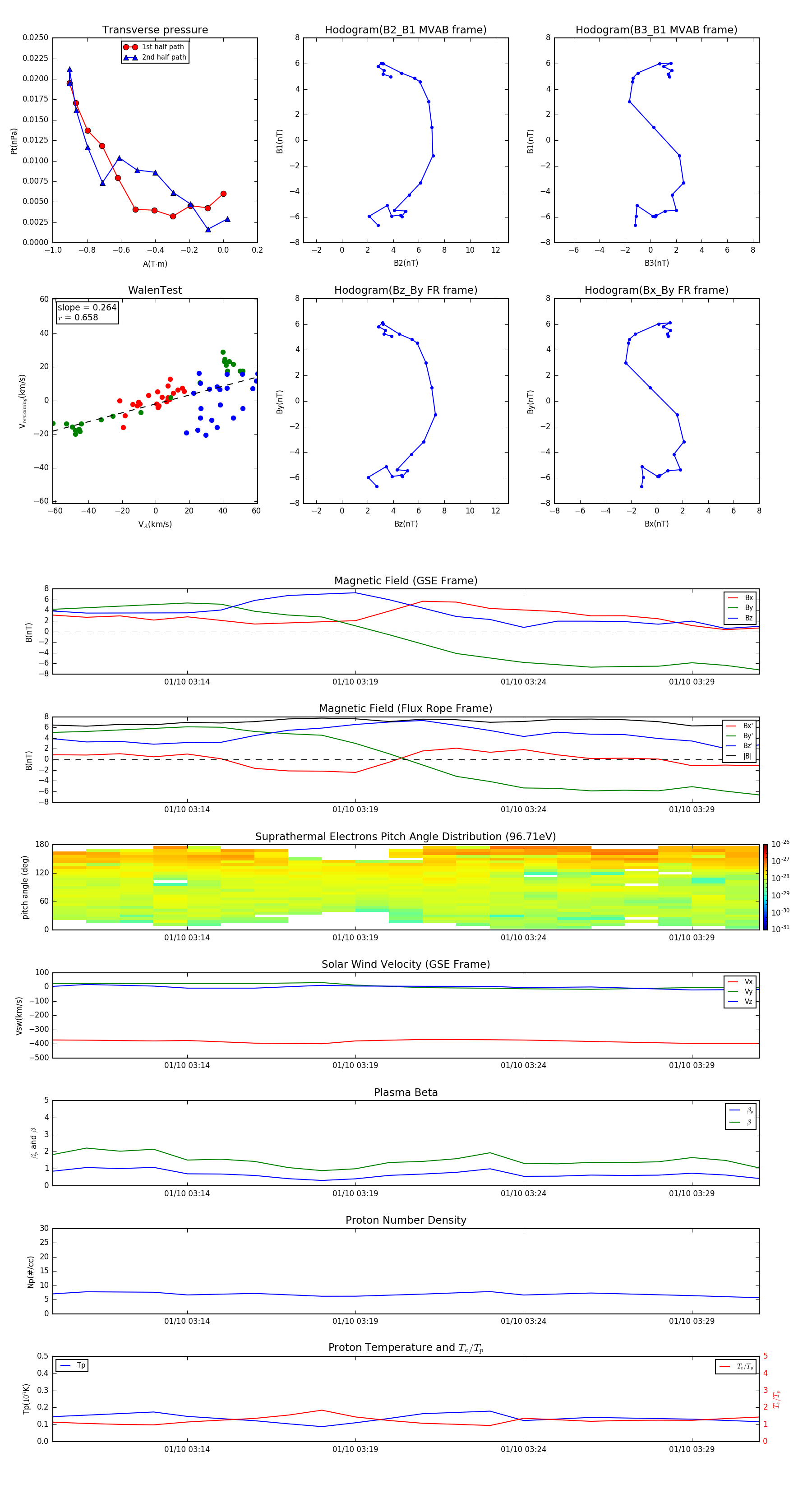Screen dimensions: 812x1489
Task: Select the "1st half path" legend entry
Action: pos(155,47)
